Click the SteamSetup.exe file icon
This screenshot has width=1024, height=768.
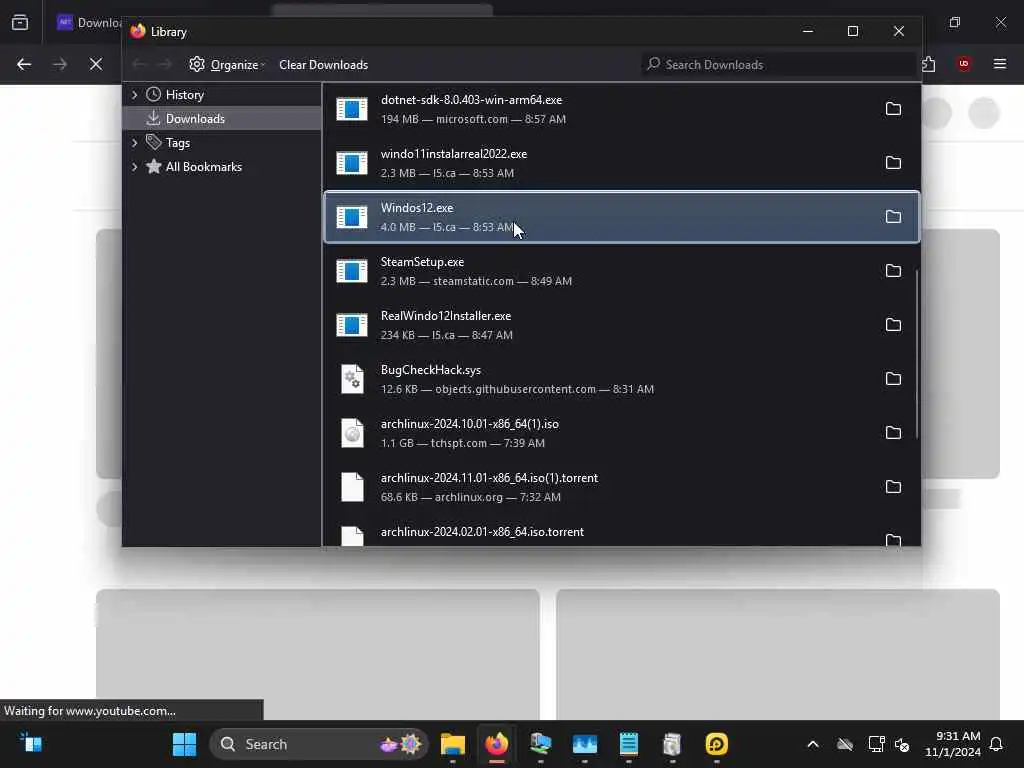coord(352,271)
